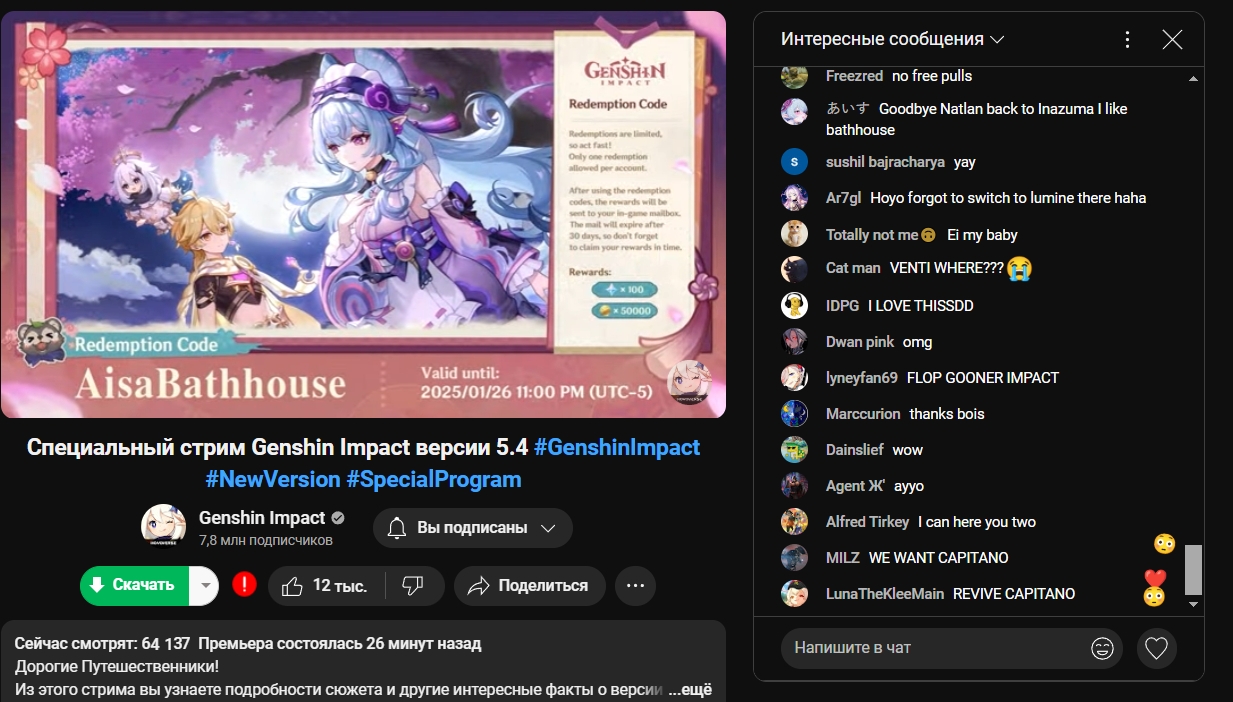The image size is (1233, 702).
Task: Toggle the subscription bell Вы подписаны
Action: (473, 528)
